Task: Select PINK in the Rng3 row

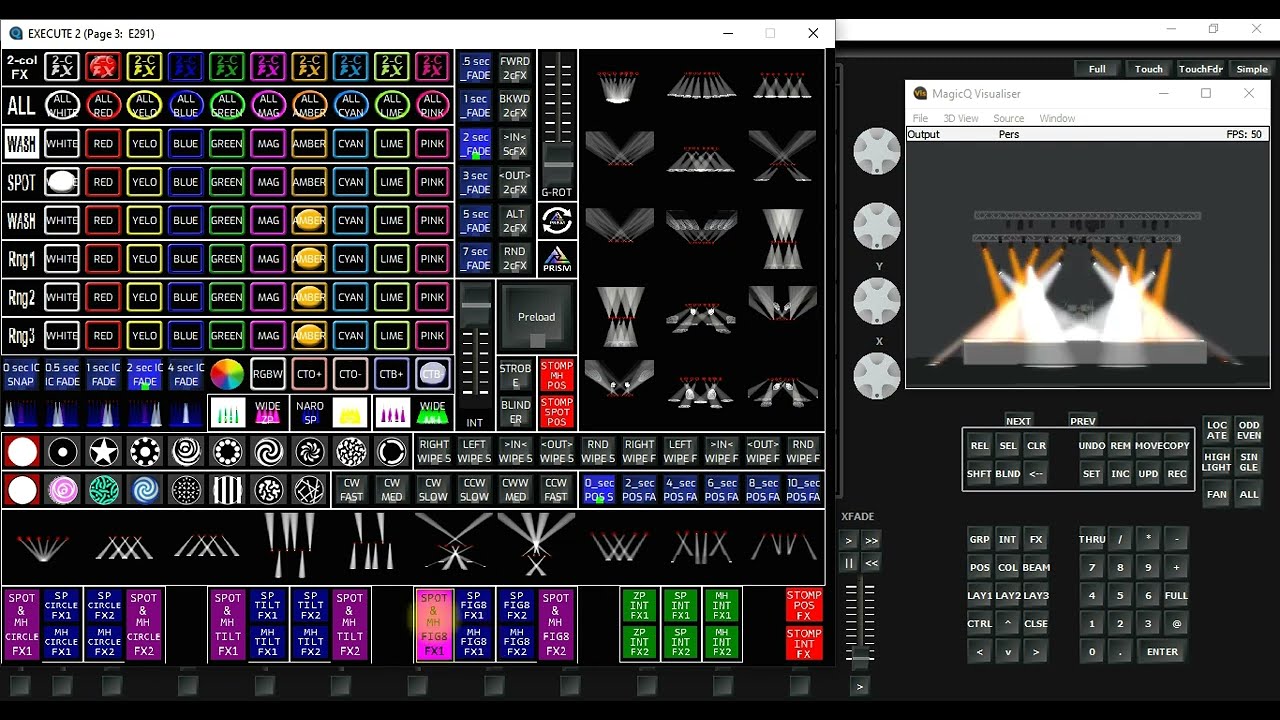Action: pyautogui.click(x=432, y=335)
